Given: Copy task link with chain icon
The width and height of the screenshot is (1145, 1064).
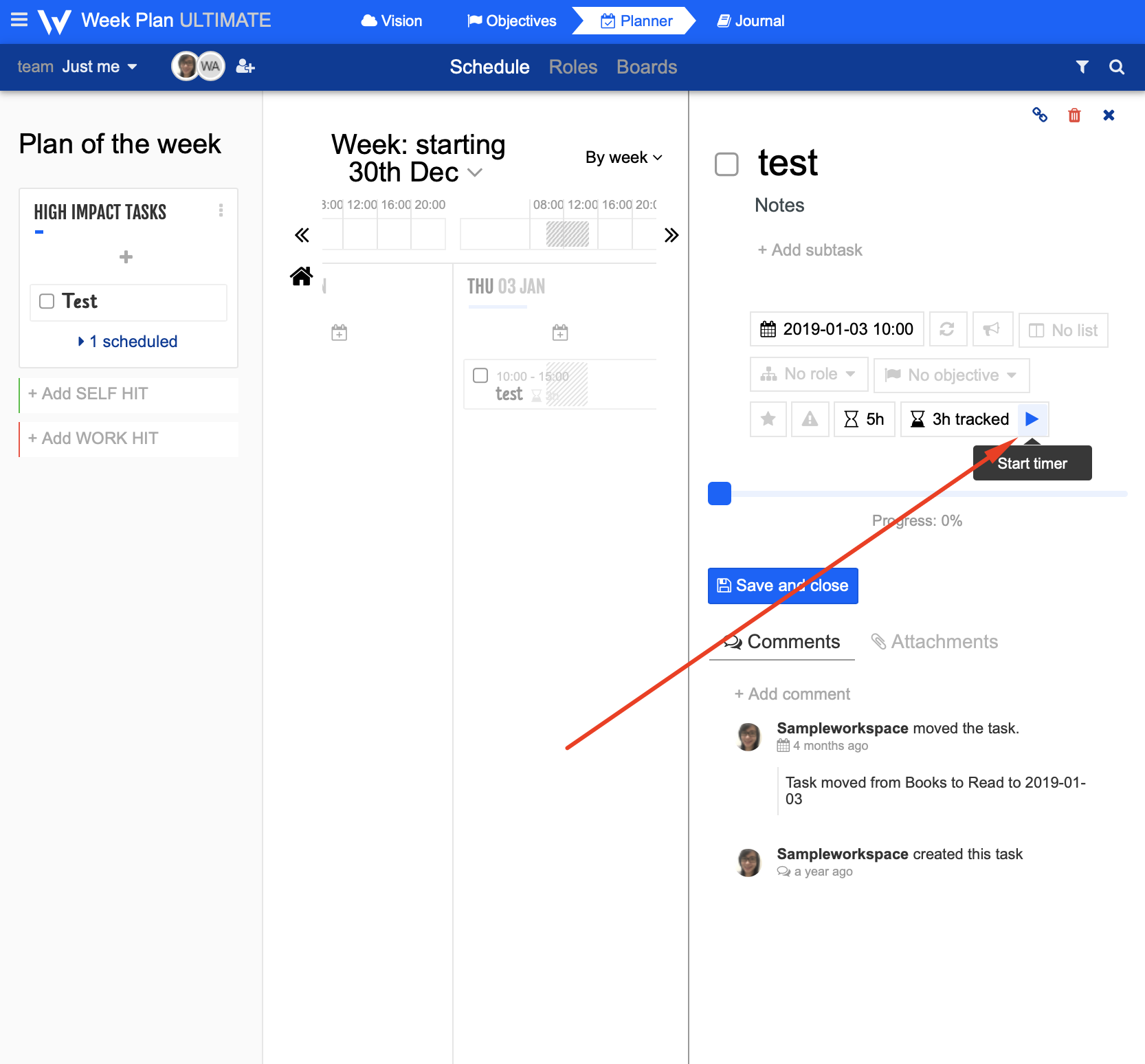Looking at the screenshot, I should coord(1040,115).
